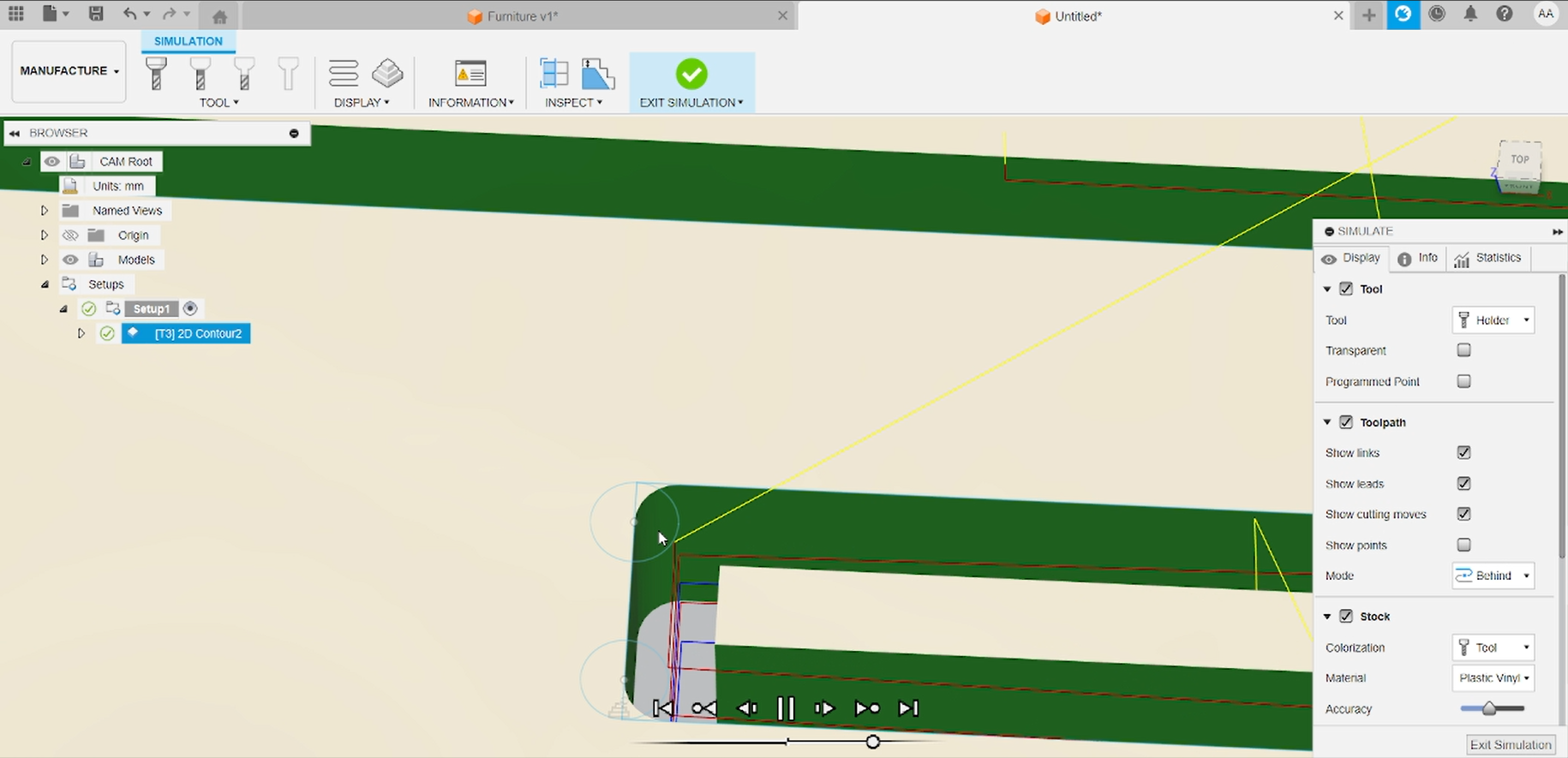
Task: Open the extensions icon in title bar
Action: click(x=1403, y=14)
